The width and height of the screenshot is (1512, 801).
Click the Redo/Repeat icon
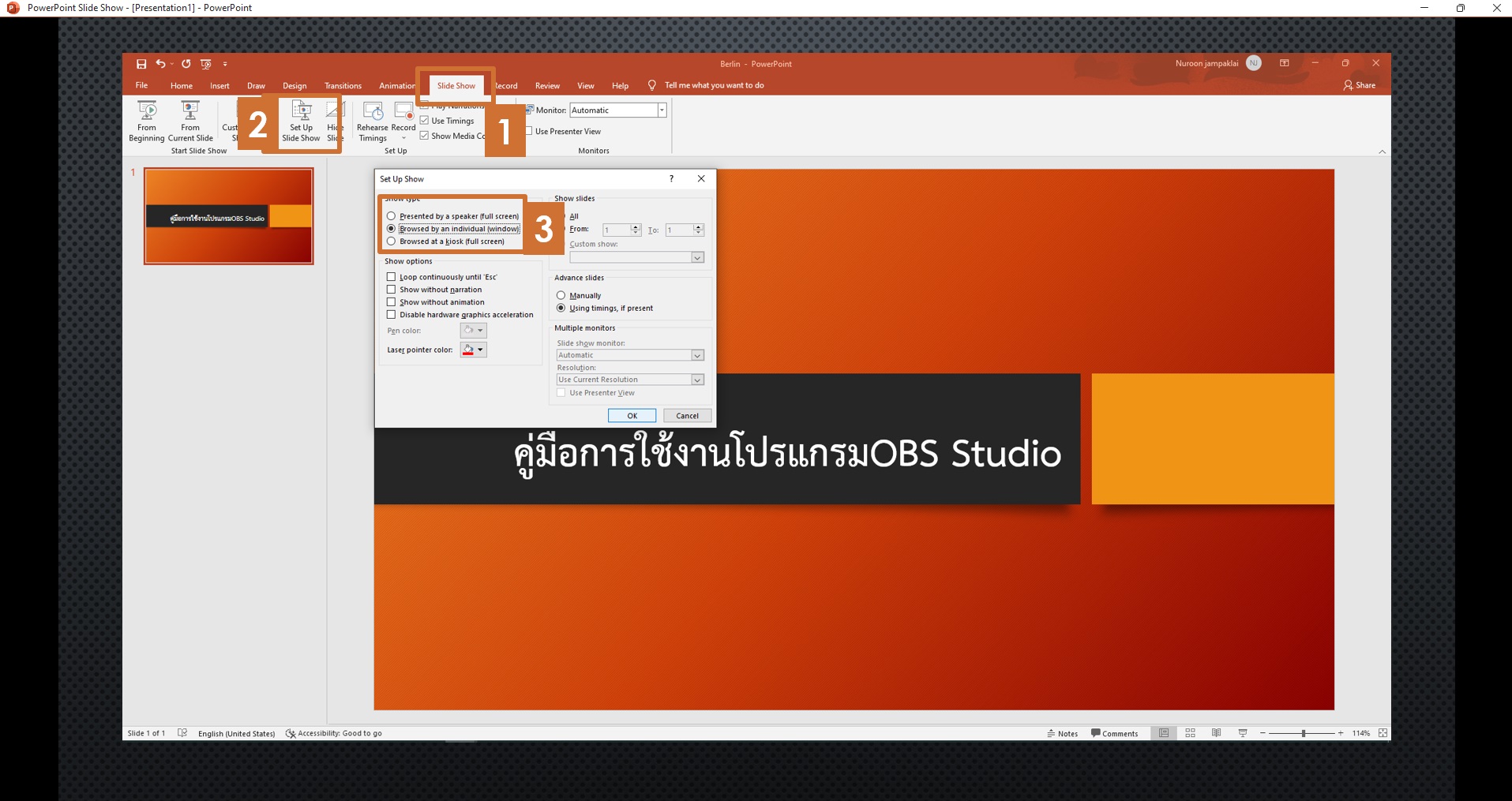(x=186, y=64)
